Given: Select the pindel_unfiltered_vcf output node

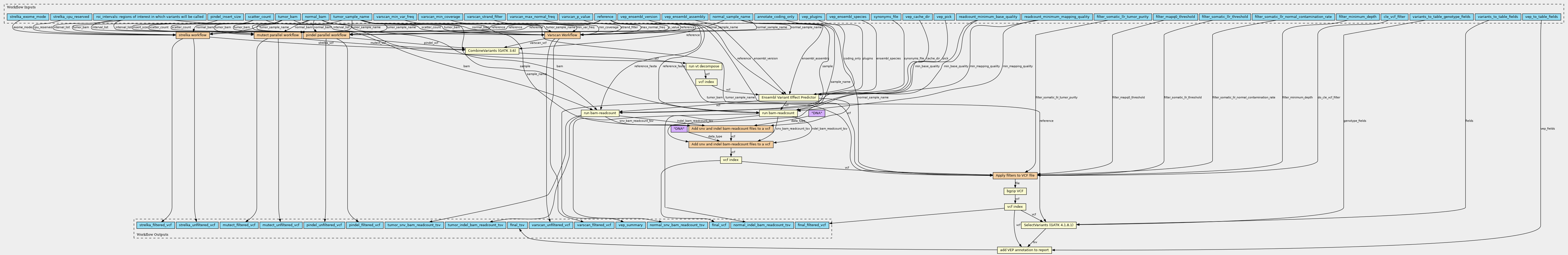Looking at the screenshot, I should [x=325, y=225].
